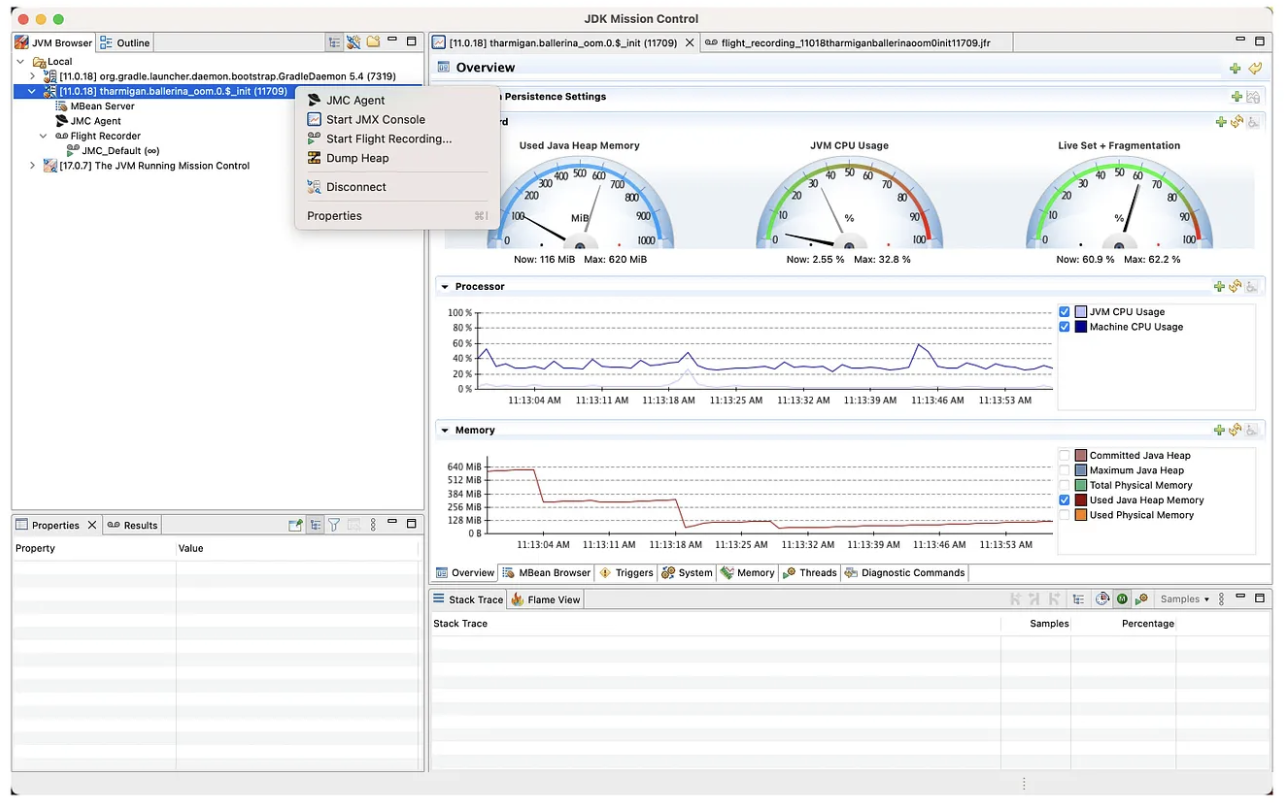This screenshot has height=808, width=1284.
Task: Click the JVM Browser tree layout icon
Action: [x=334, y=42]
